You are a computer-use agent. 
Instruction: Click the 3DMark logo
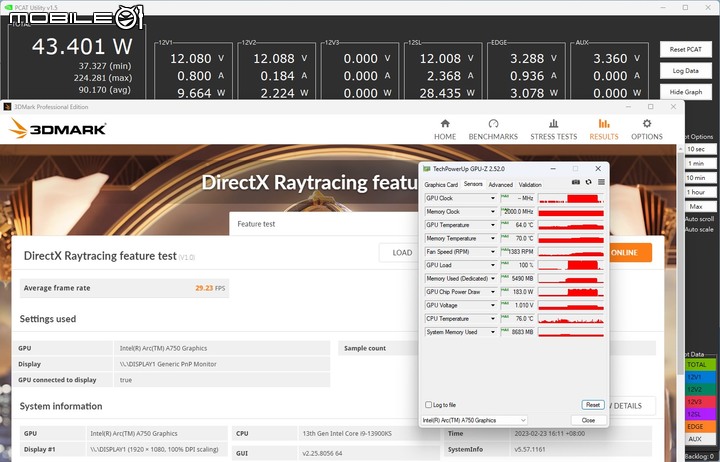58,128
